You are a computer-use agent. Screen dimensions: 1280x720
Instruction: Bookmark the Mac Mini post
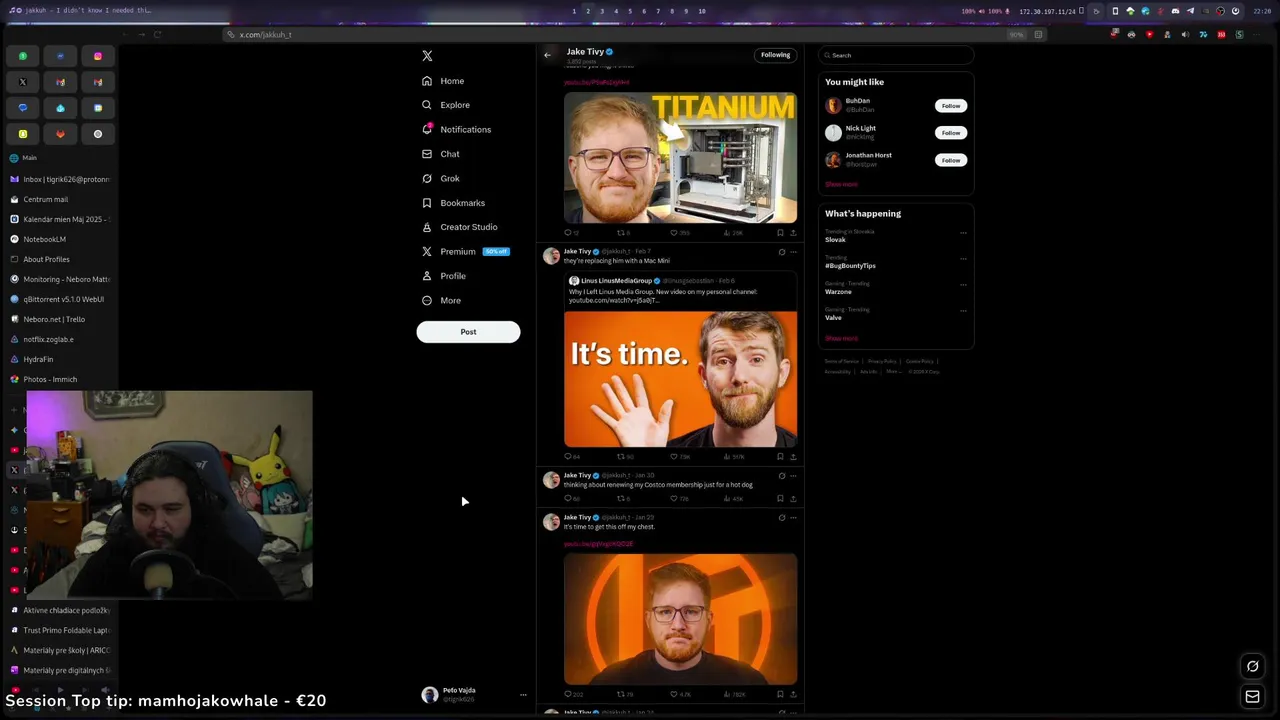point(780,457)
